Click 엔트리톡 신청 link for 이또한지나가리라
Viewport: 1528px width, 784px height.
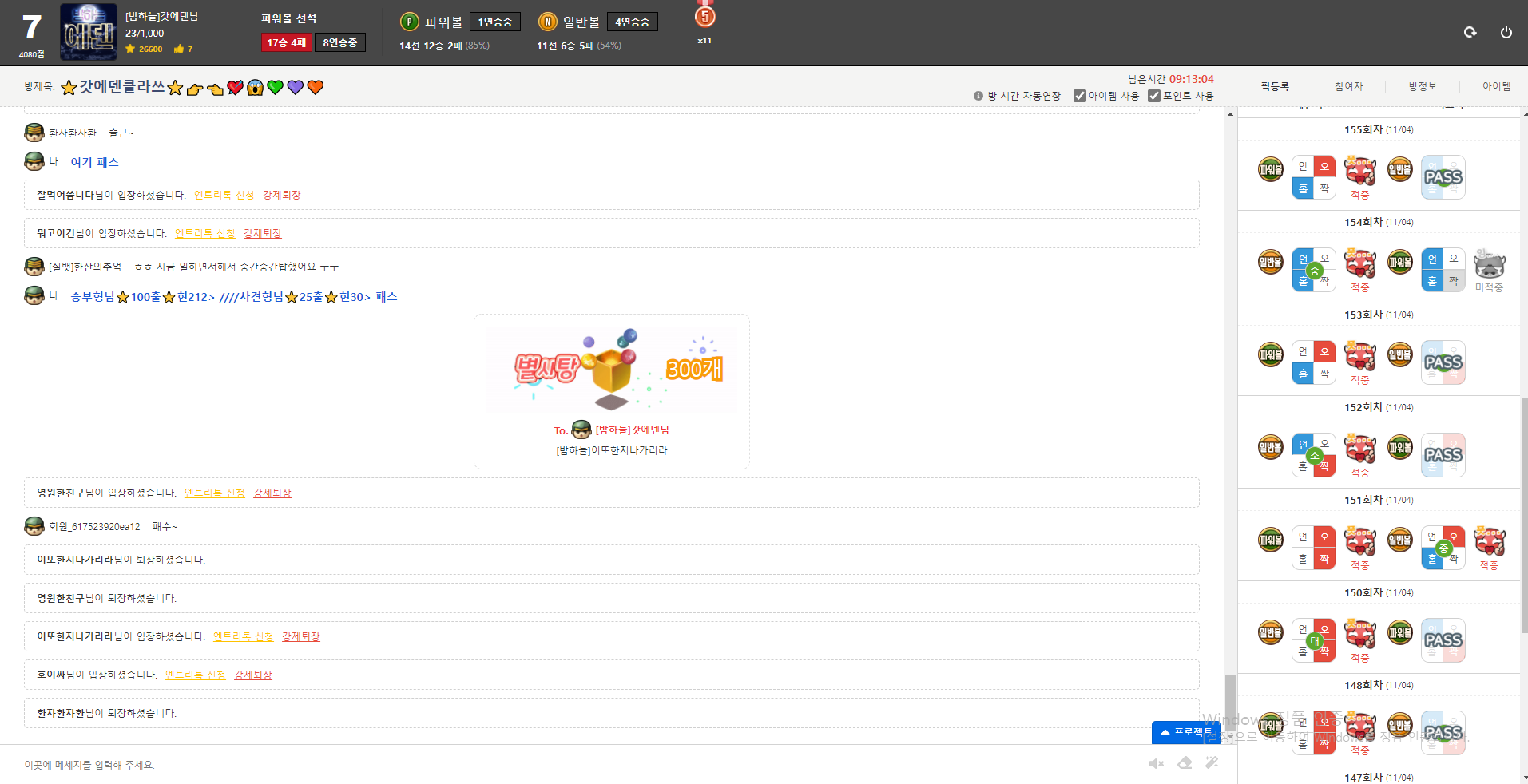[x=244, y=636]
